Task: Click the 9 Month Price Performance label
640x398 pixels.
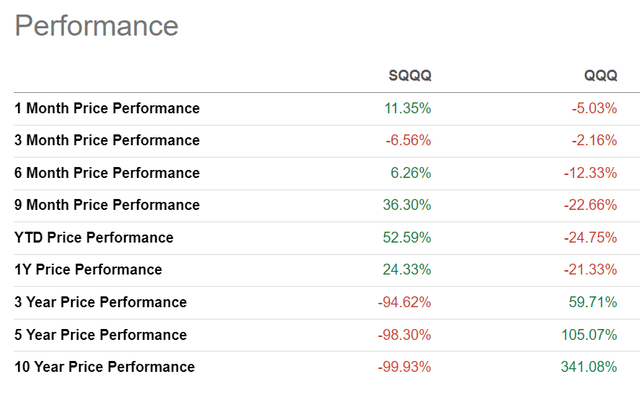Action: pos(107,205)
